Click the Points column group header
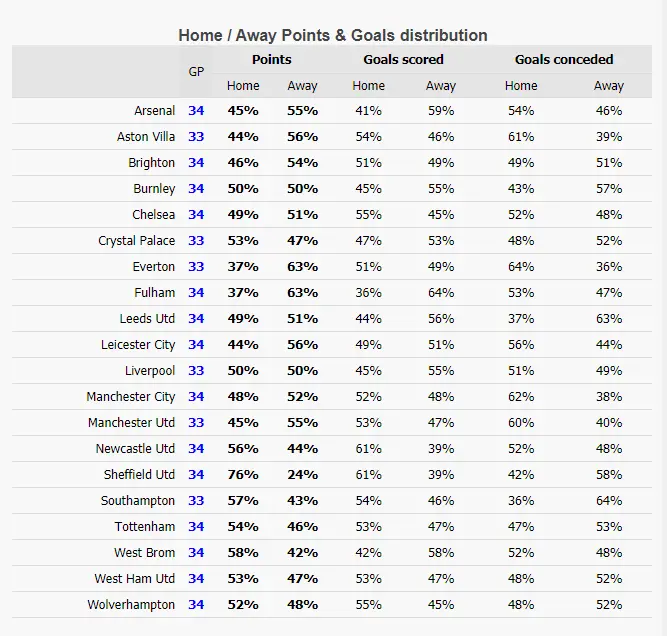 click(272, 60)
